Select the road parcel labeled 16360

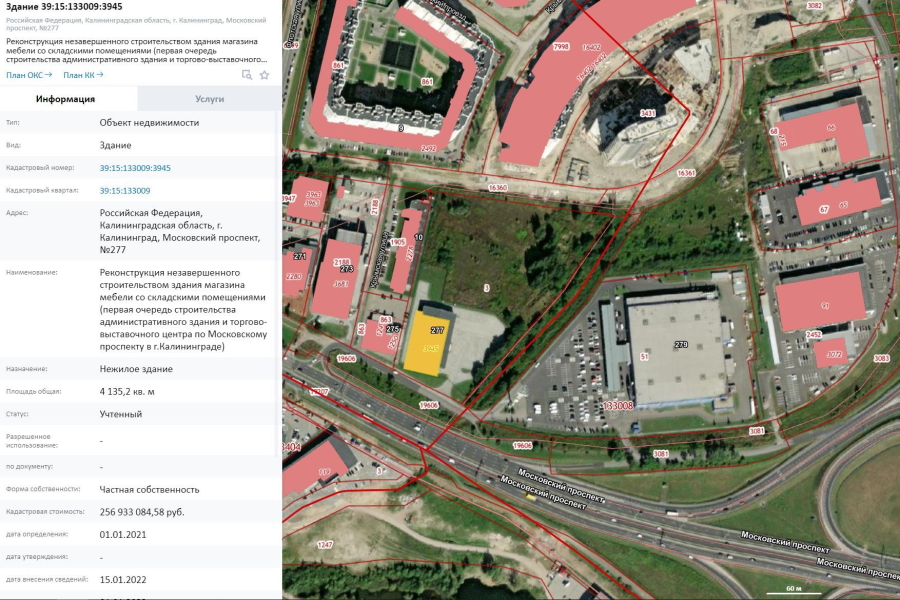click(498, 188)
